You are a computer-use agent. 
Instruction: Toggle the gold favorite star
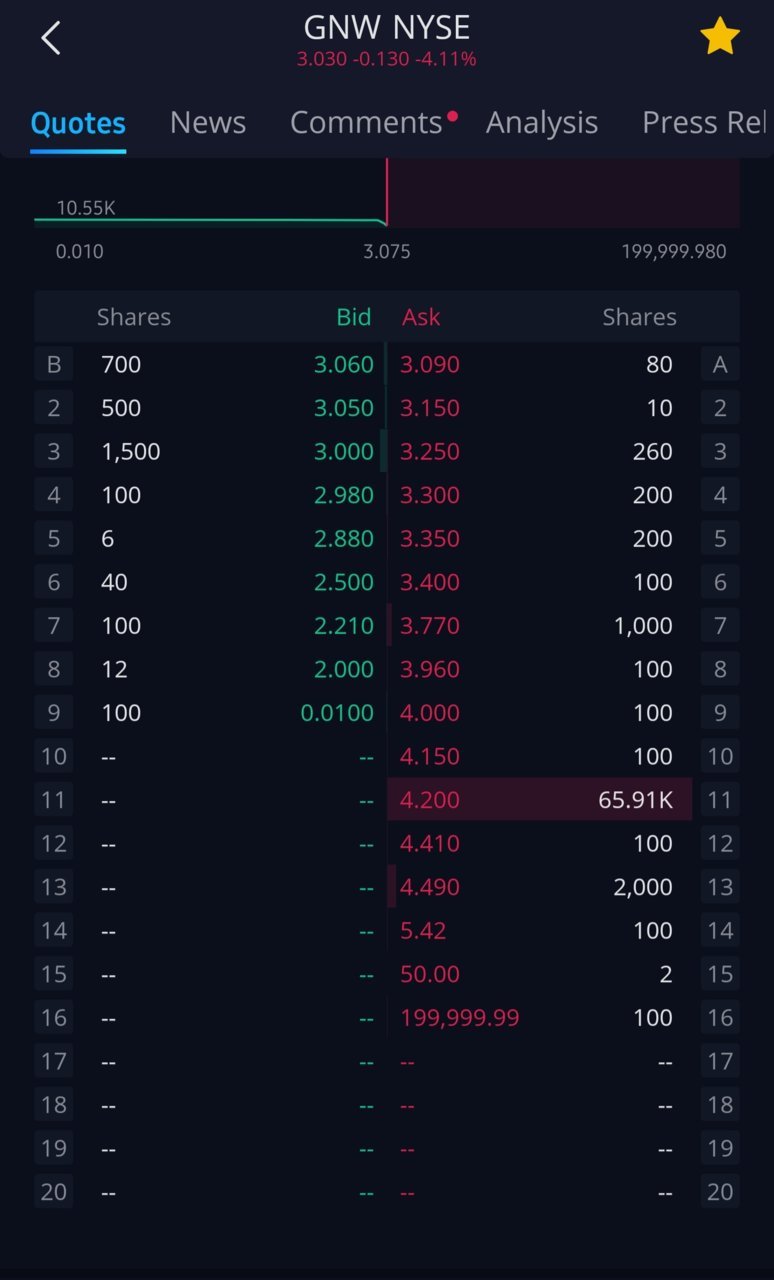tap(719, 38)
